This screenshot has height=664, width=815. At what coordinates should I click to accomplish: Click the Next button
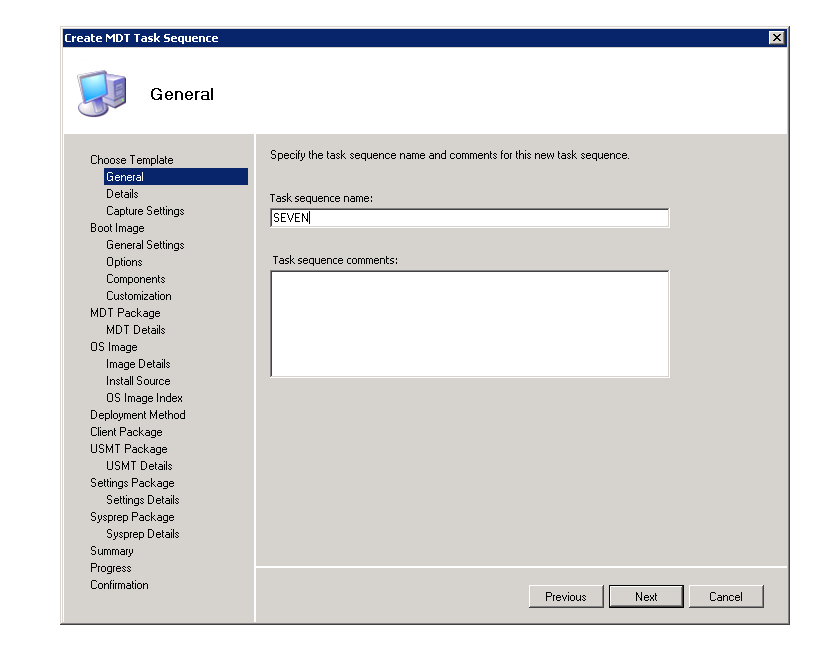pos(646,597)
